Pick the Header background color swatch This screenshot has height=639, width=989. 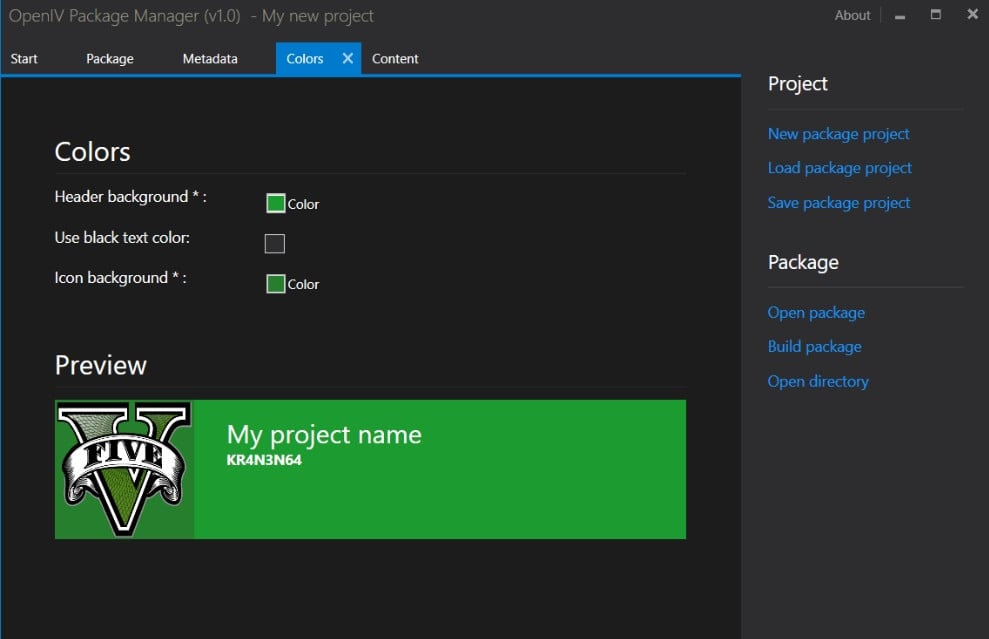tap(276, 204)
